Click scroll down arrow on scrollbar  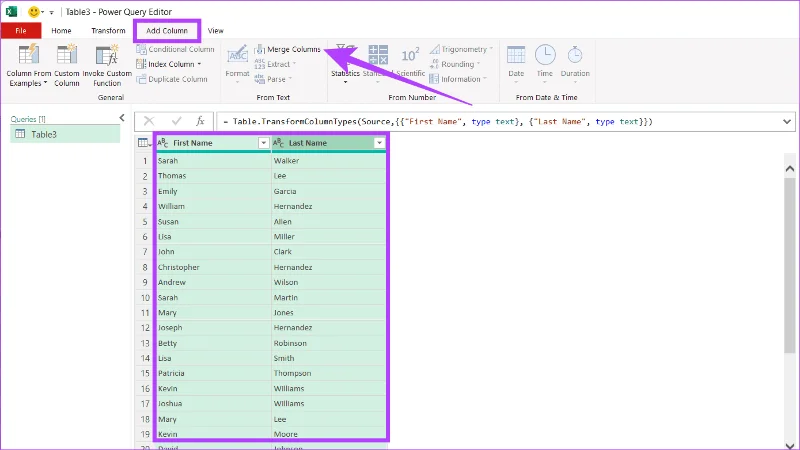790,445
